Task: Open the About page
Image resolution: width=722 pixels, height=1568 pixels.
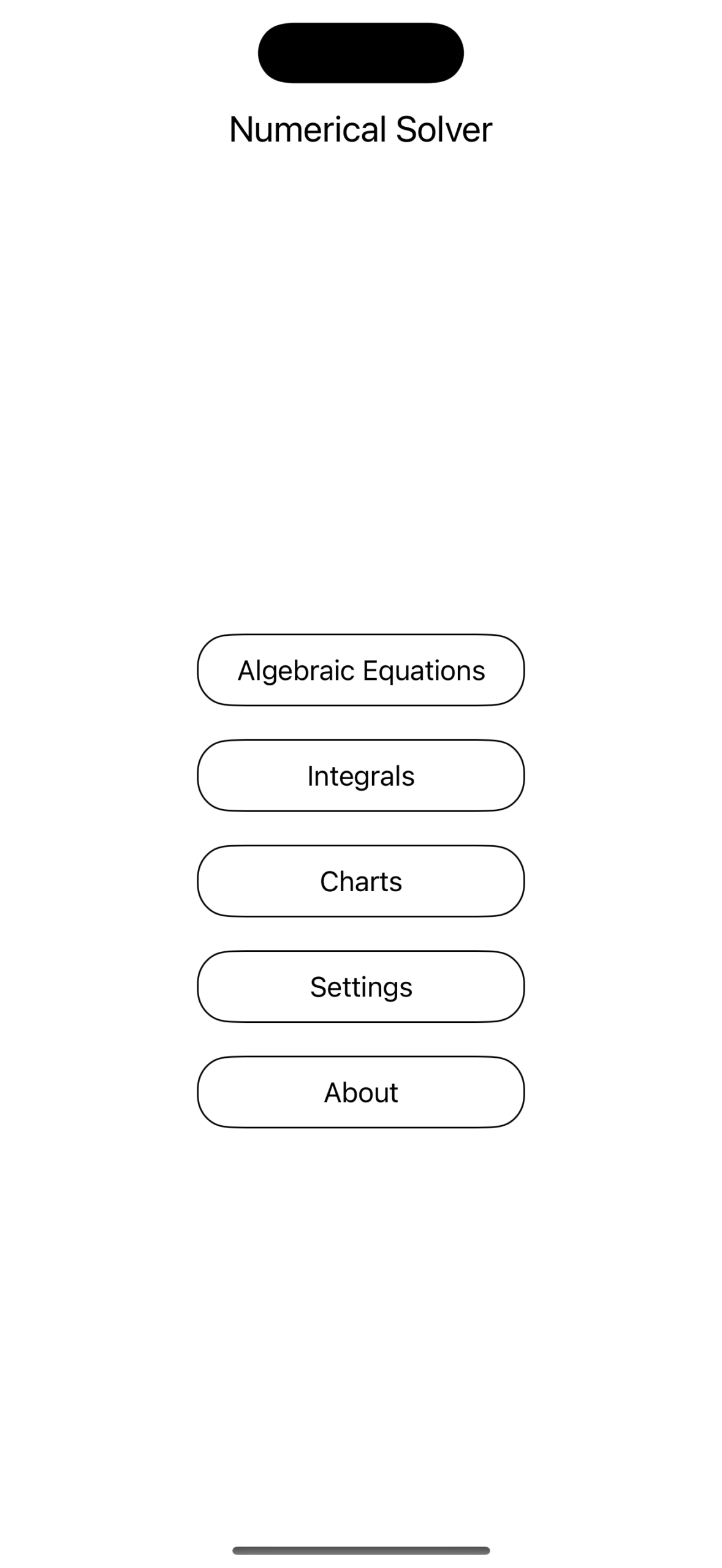Action: pyautogui.click(x=360, y=1091)
